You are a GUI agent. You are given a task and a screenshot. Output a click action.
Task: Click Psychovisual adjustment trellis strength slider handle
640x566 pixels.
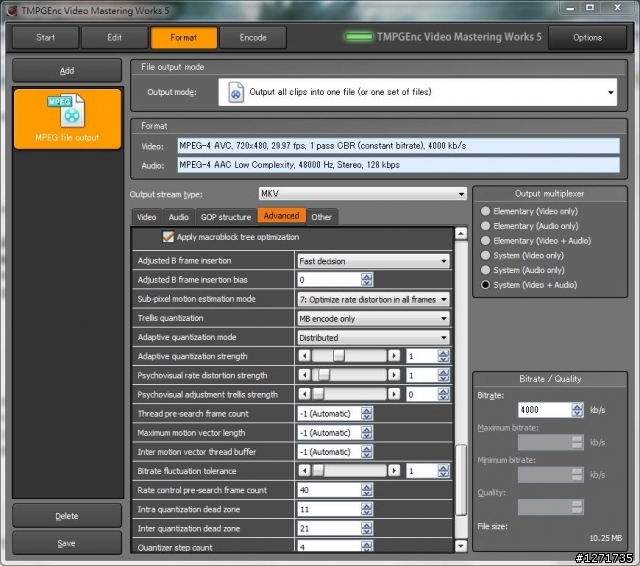pyautogui.click(x=318, y=394)
